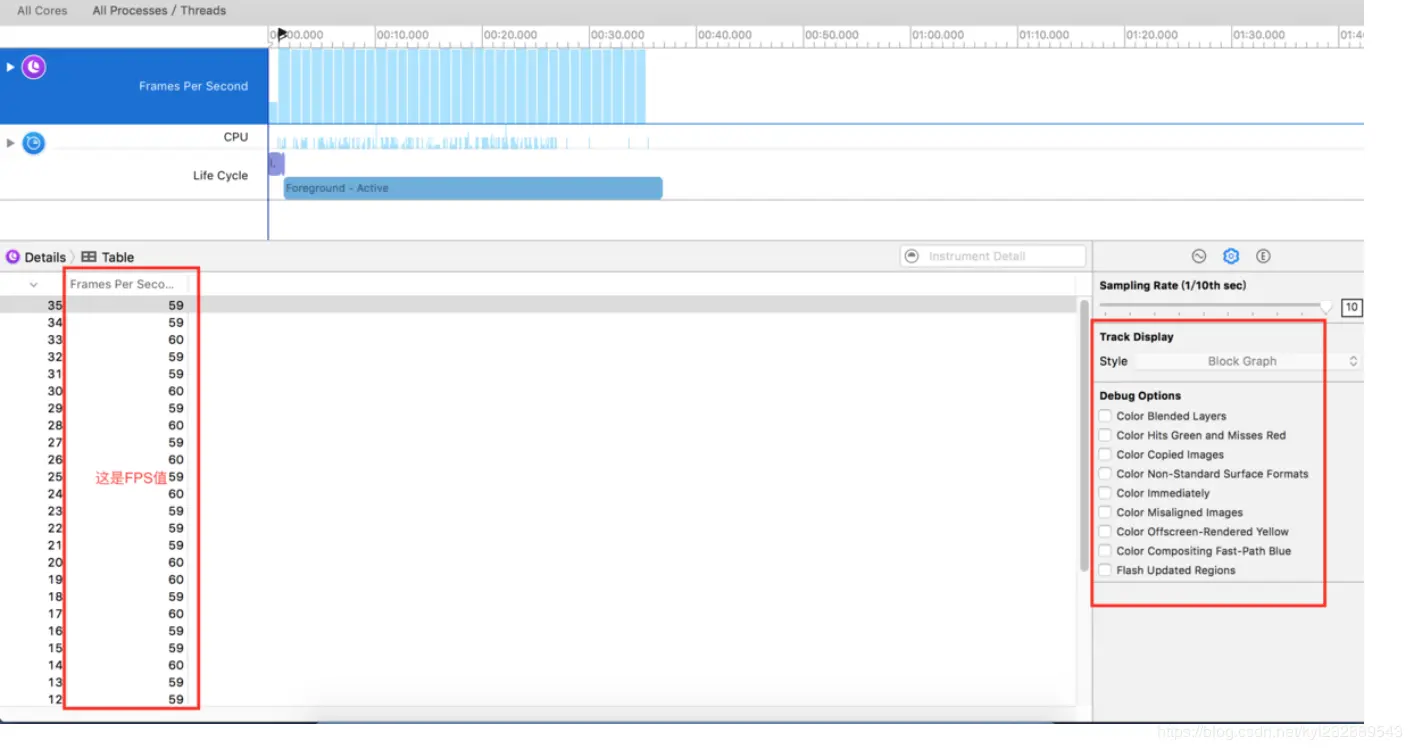The width and height of the screenshot is (1412, 750).
Task: Click the sort chevron in table header
Action: (x=34, y=284)
